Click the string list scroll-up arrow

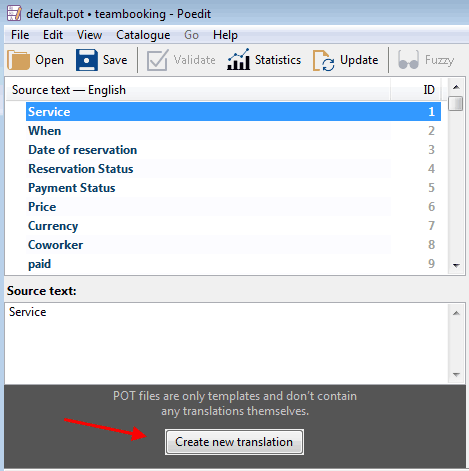pos(456,87)
